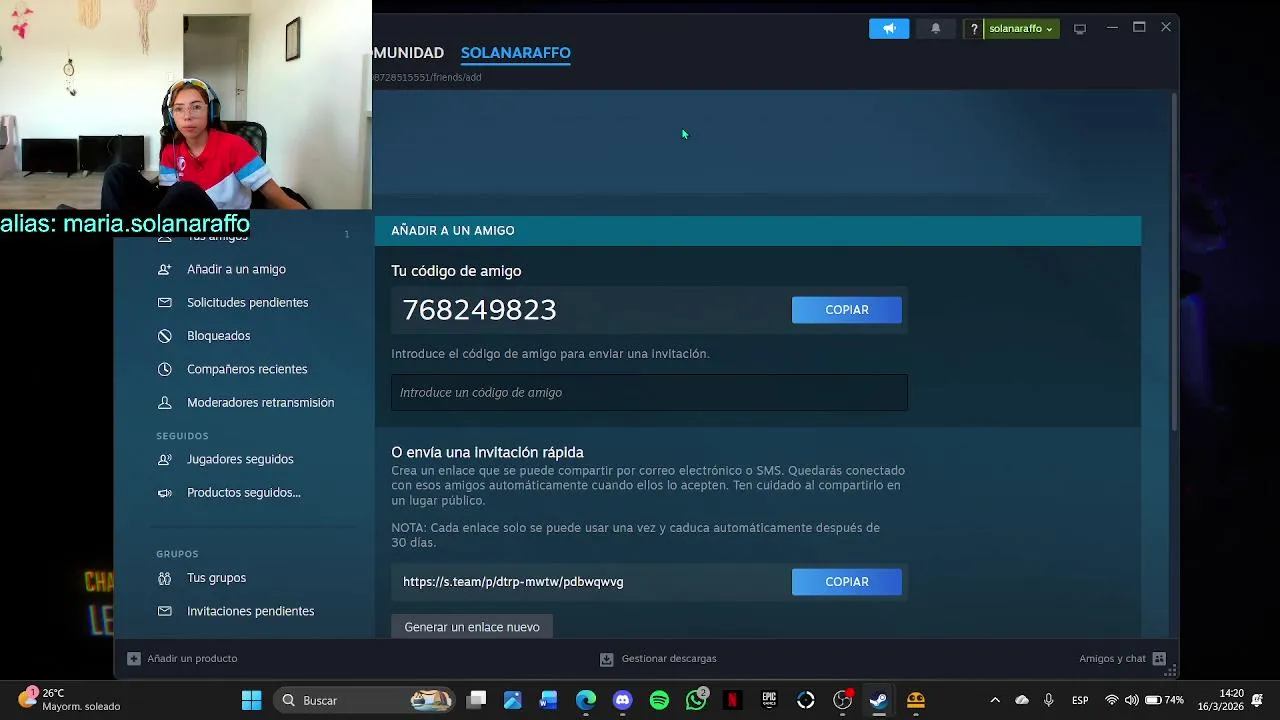Click the add-person icon beside Añadir a un amigo
Viewport: 1280px width, 720px height.
(165, 269)
